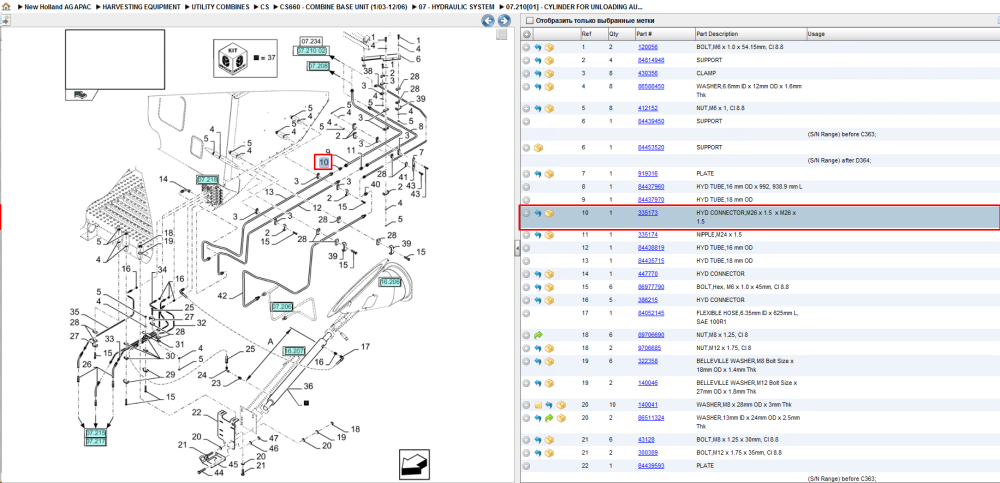Open part number link 120058

point(647,47)
